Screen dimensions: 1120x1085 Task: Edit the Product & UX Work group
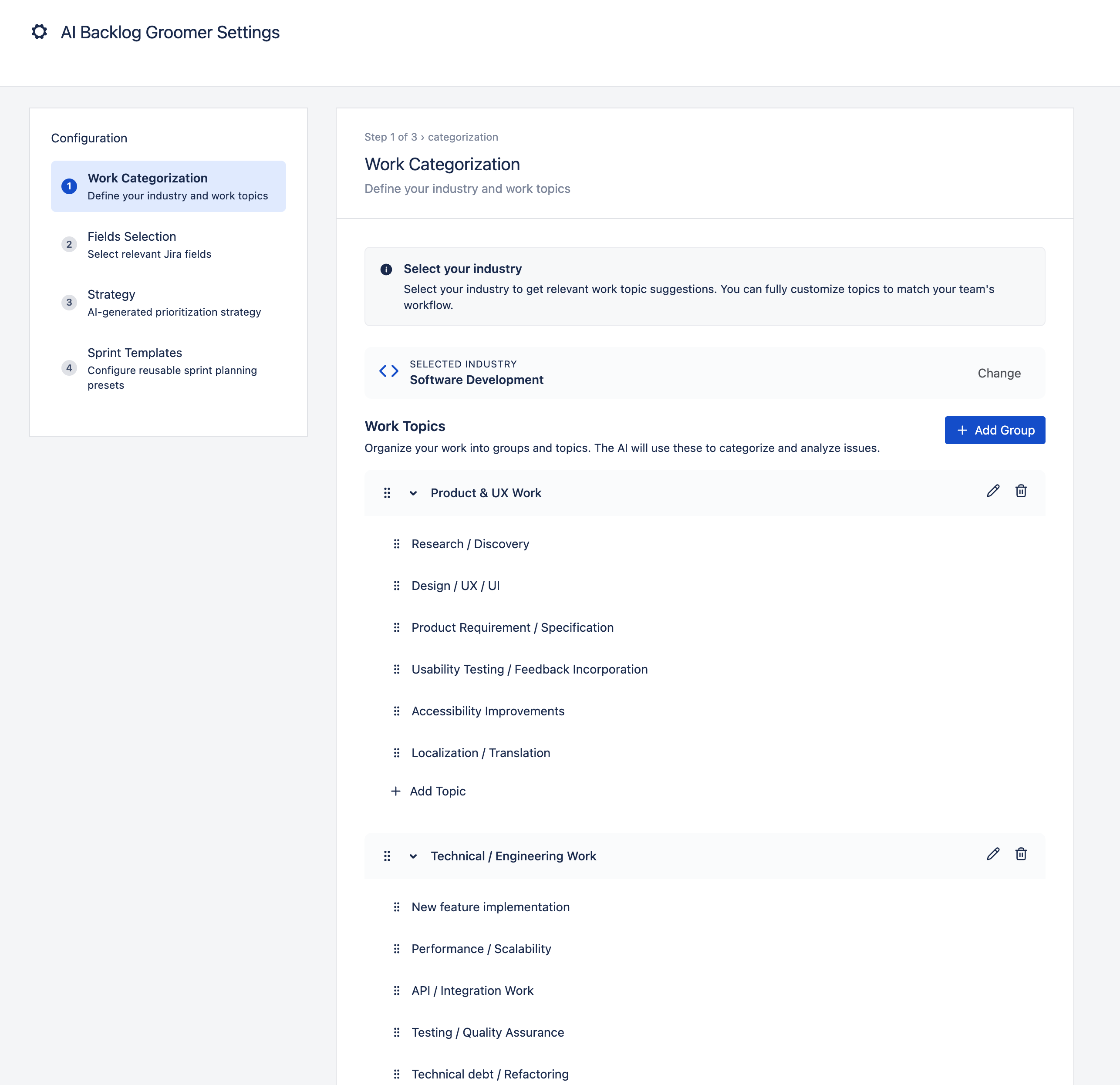coord(992,492)
